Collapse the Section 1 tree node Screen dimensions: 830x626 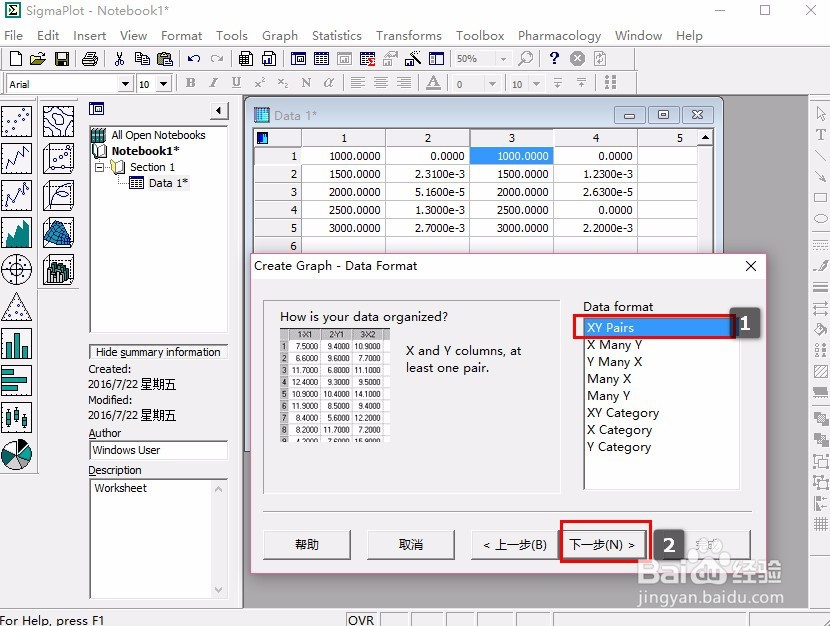[x=100, y=167]
